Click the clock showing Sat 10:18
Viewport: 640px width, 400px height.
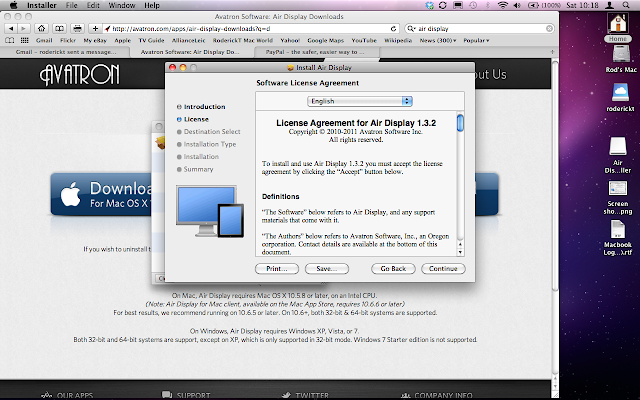pyautogui.click(x=582, y=5)
